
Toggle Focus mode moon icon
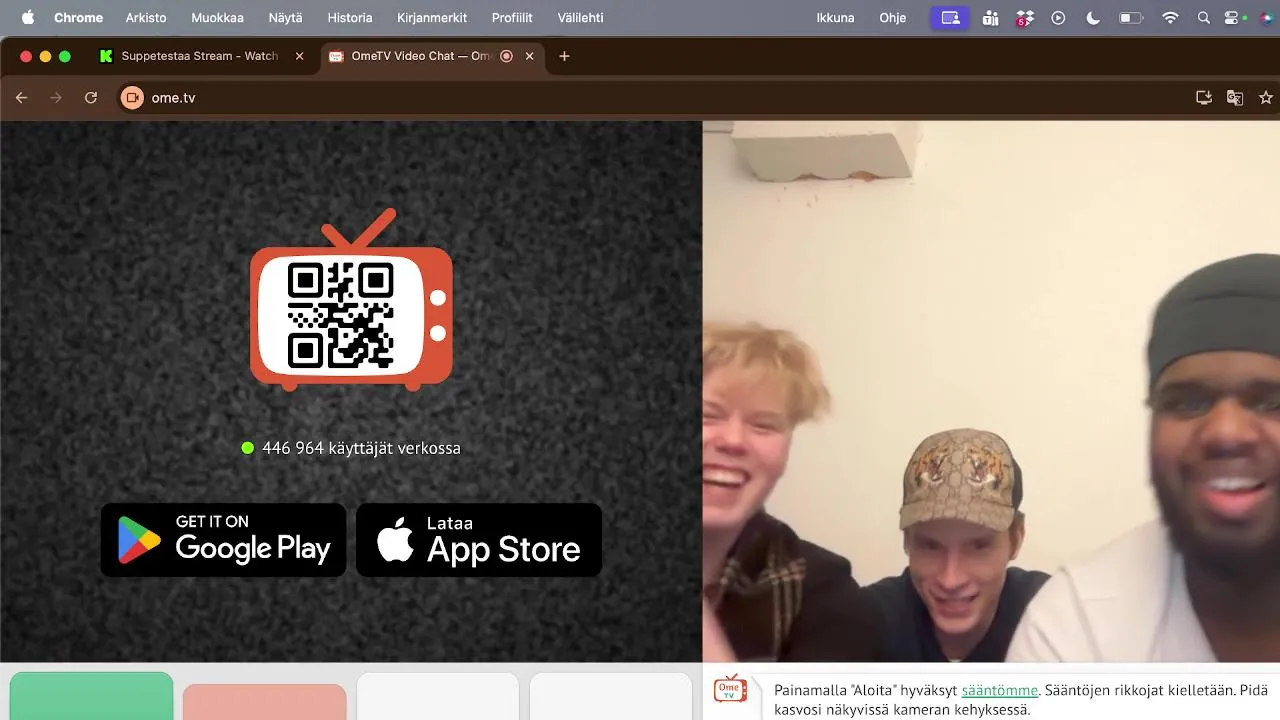(x=1092, y=18)
